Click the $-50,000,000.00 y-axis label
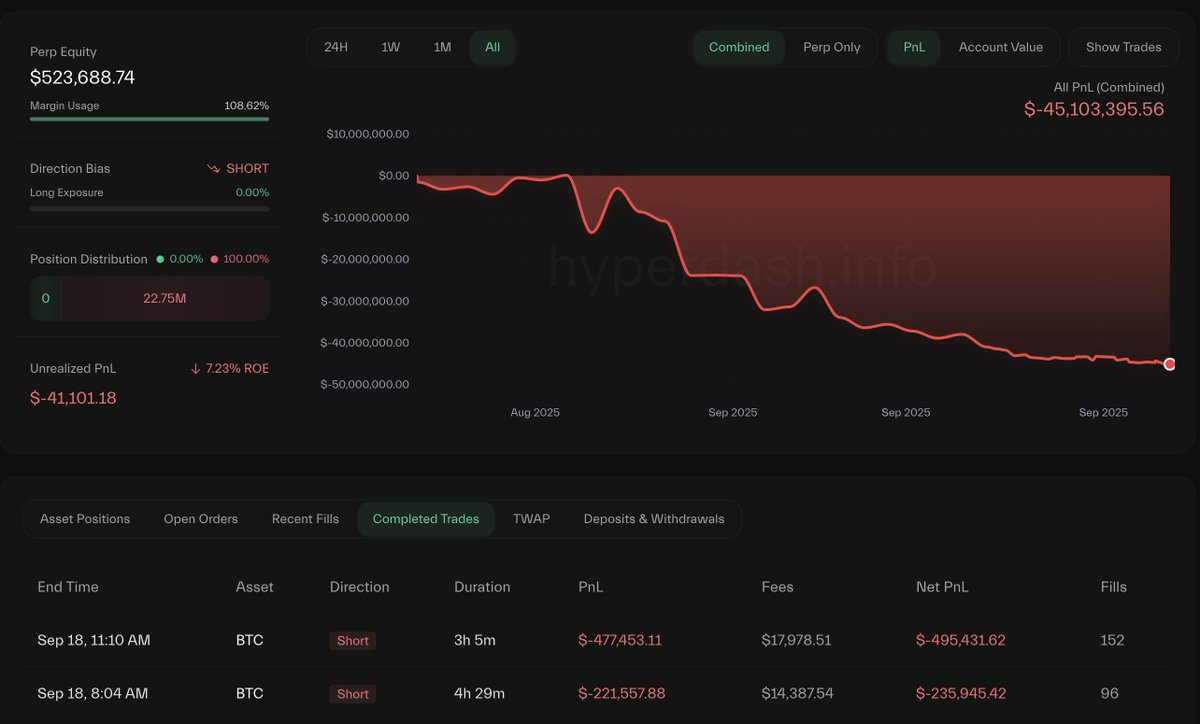 [x=365, y=385]
